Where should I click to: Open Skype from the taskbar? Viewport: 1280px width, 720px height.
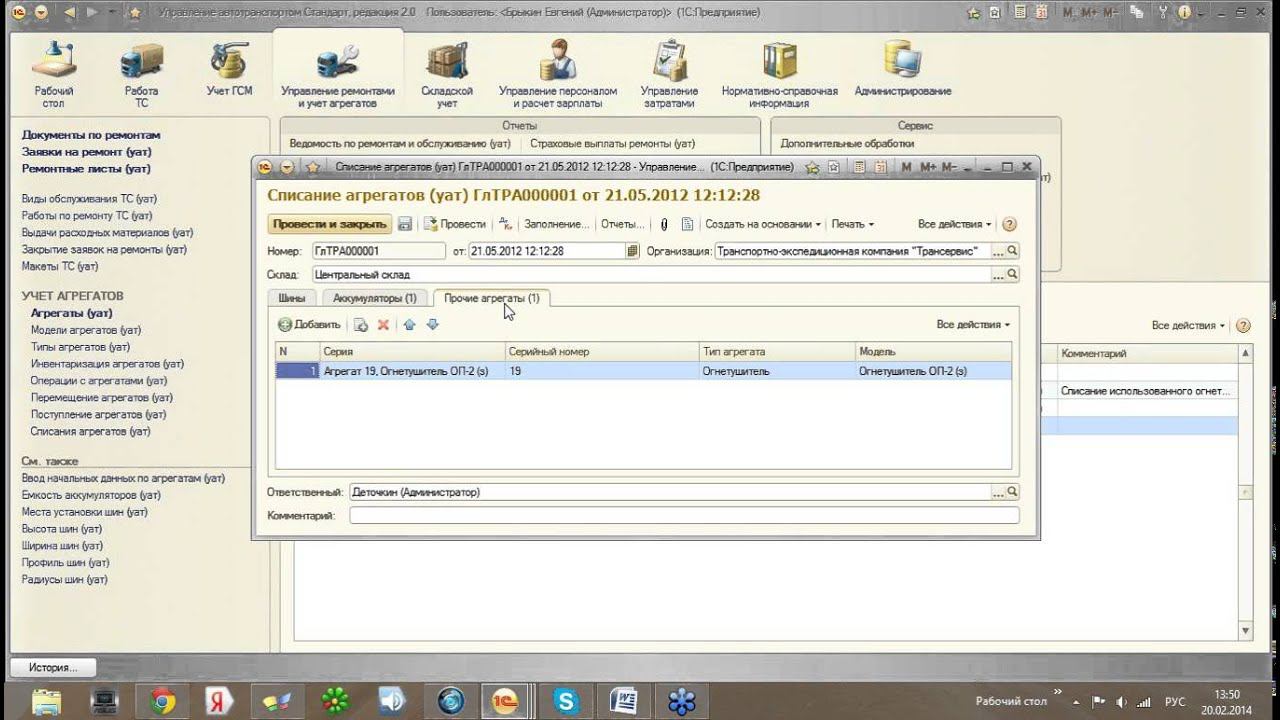tap(566, 701)
